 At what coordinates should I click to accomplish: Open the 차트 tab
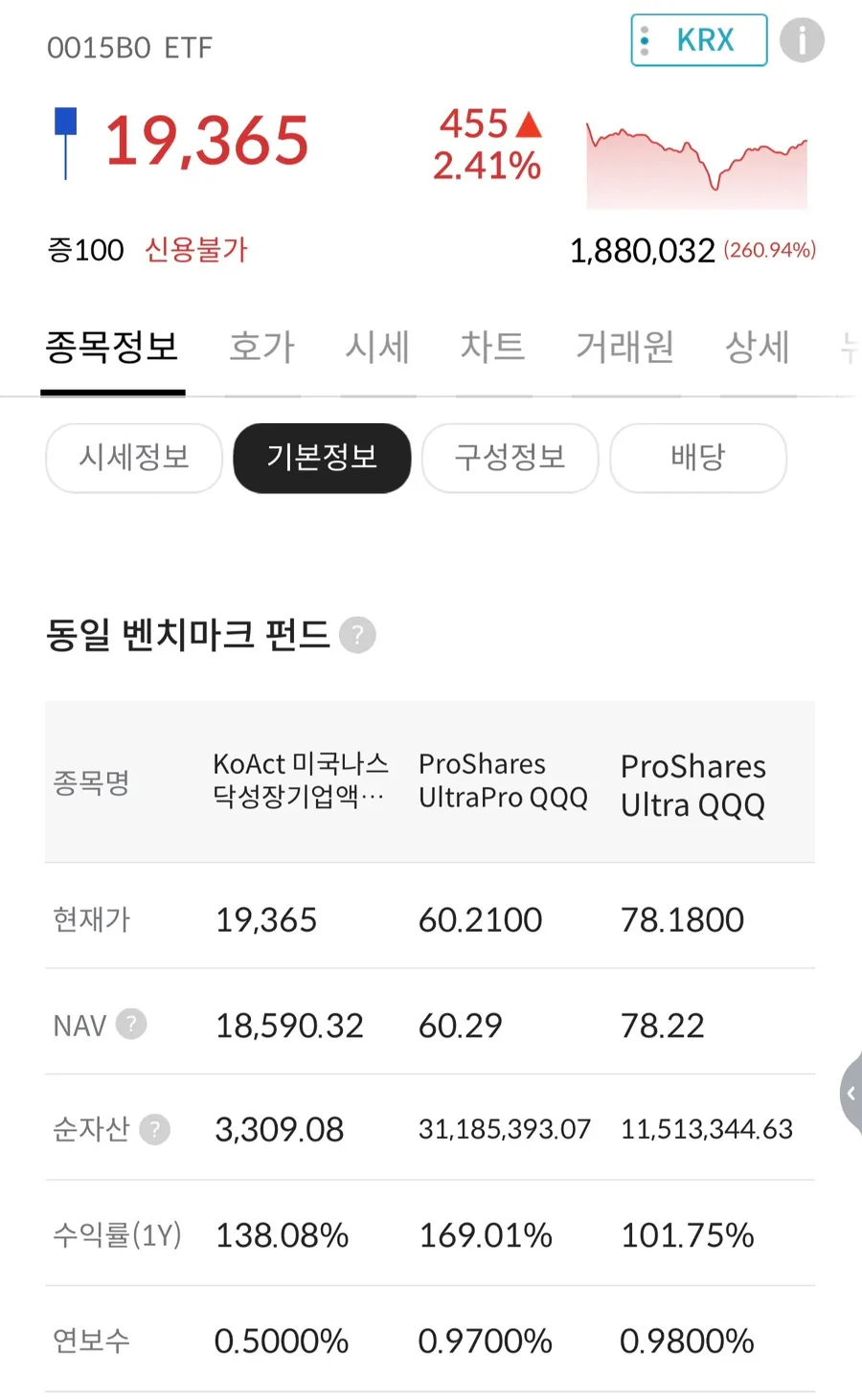pos(493,347)
